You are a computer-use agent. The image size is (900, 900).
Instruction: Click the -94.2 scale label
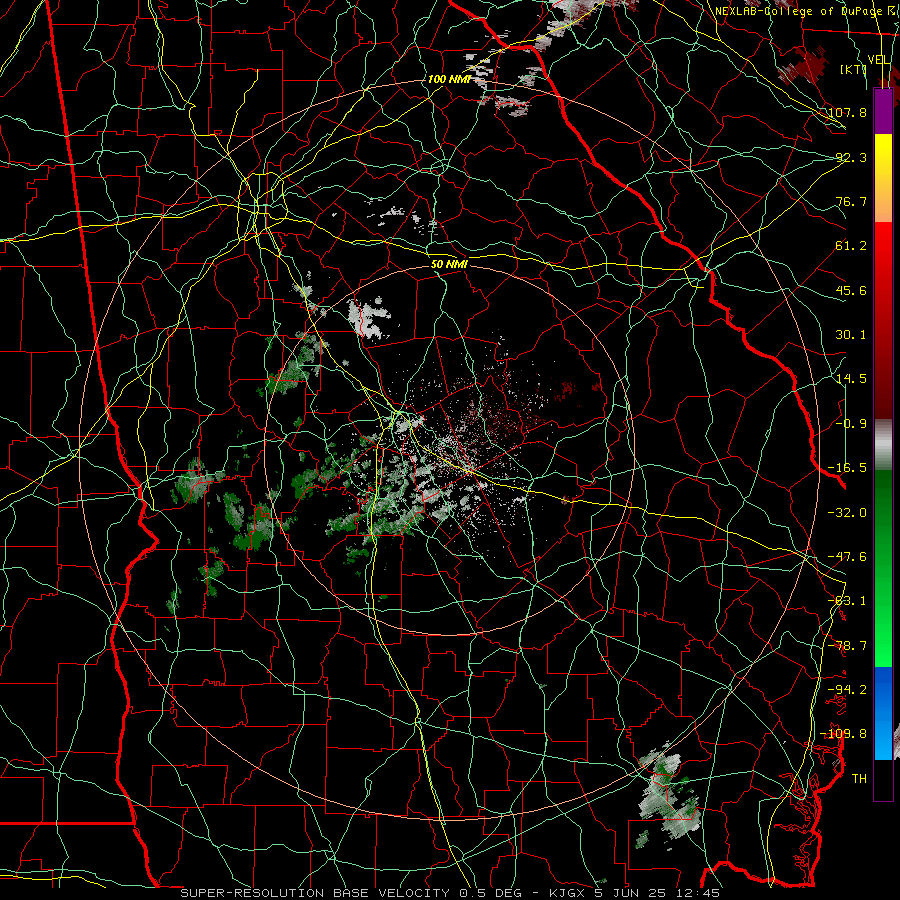[848, 690]
